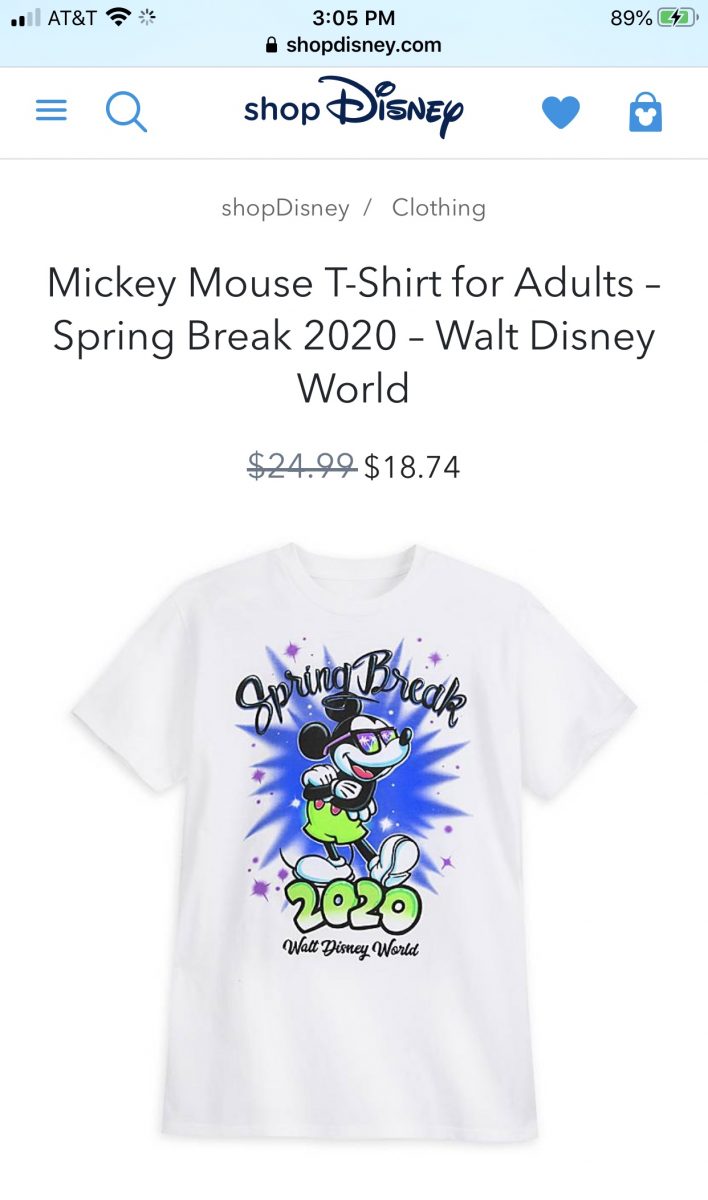Tap the Mickey Mouse T-Shirt product title
The height and width of the screenshot is (1200, 708).
click(354, 335)
